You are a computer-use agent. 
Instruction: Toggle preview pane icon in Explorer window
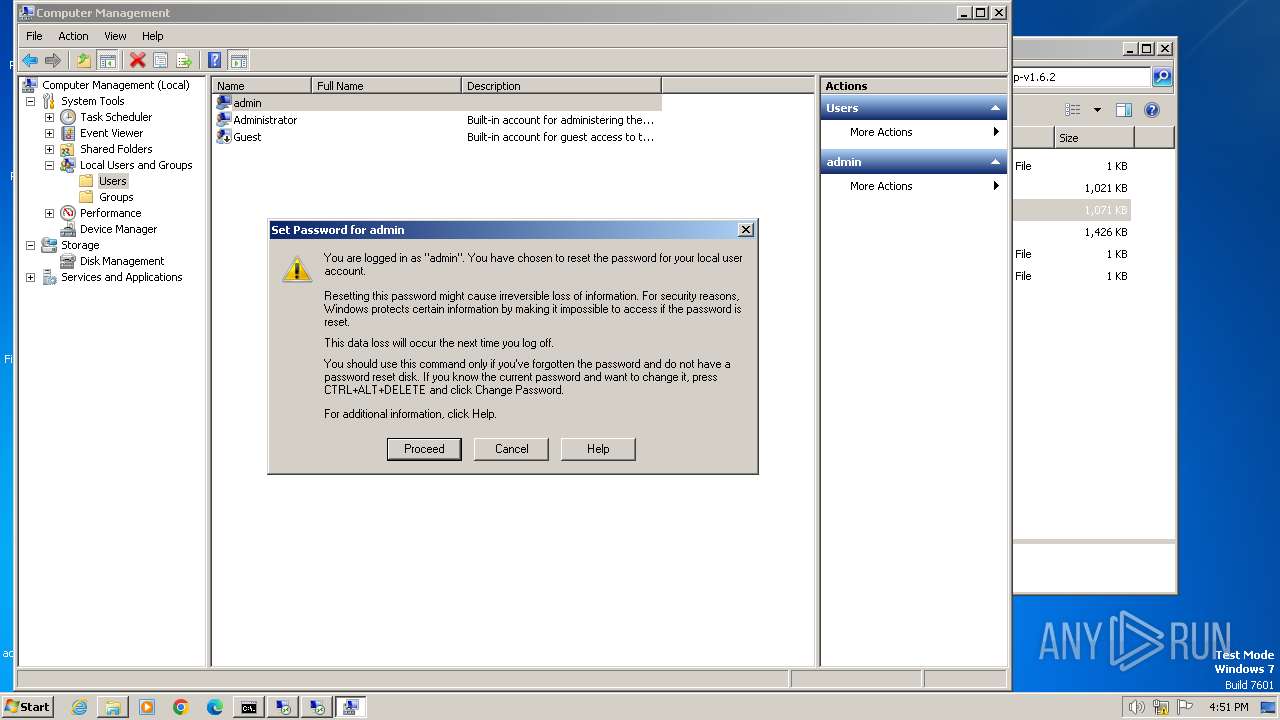click(1124, 110)
